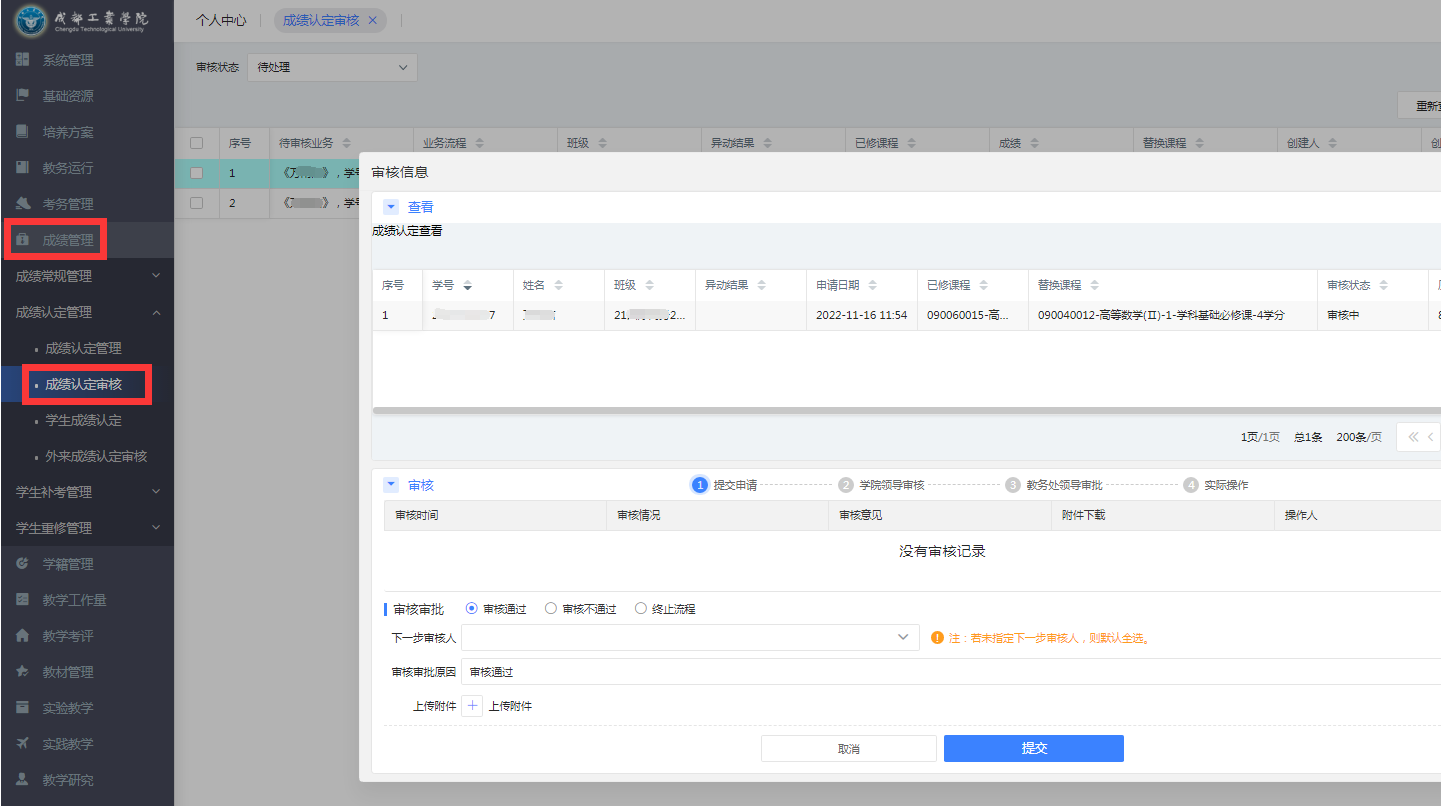Viewport: 1441px width, 806px height.
Task: Sort by 姓名 column arrows
Action: click(x=558, y=285)
